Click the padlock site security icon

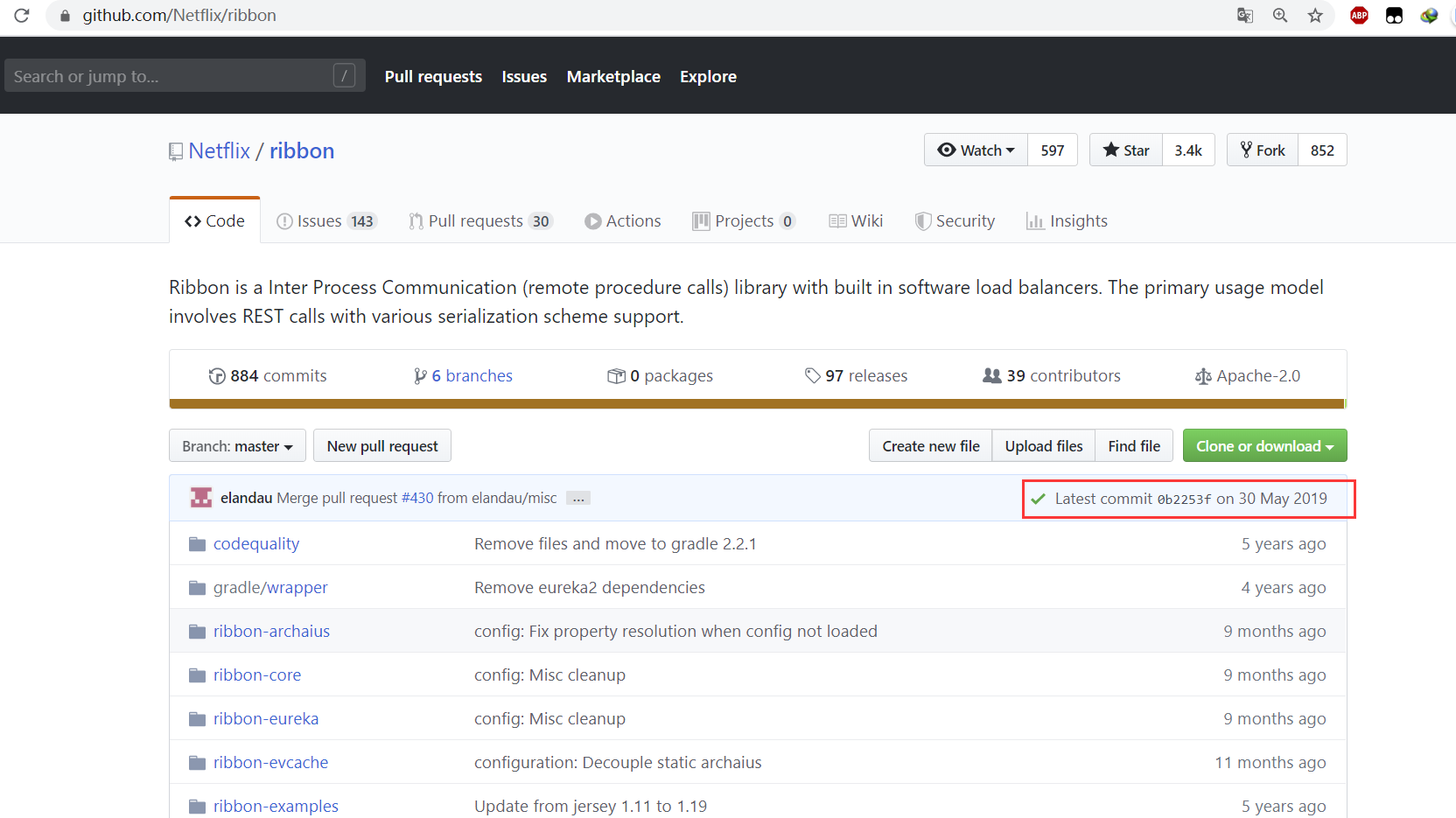click(x=65, y=16)
